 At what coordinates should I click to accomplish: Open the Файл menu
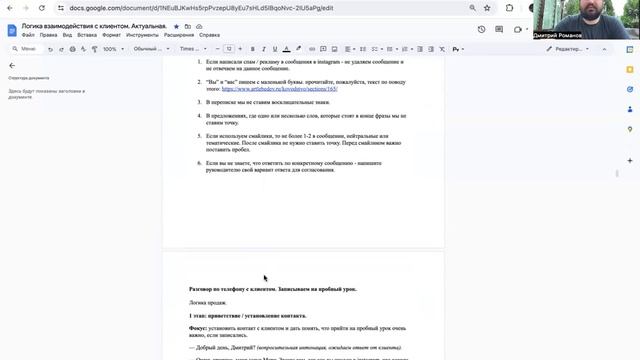coord(28,35)
